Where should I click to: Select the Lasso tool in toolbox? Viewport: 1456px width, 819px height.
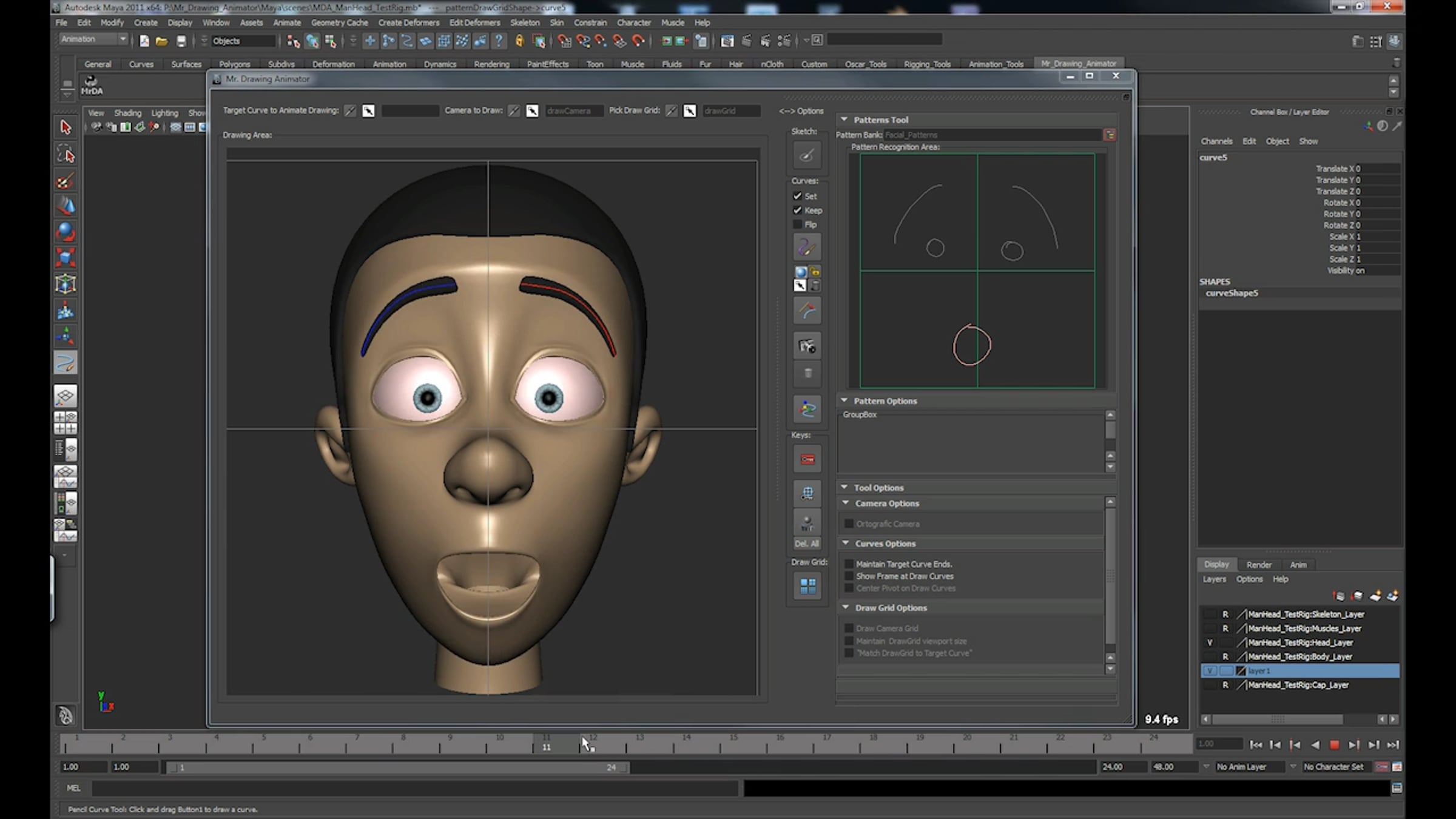66,155
